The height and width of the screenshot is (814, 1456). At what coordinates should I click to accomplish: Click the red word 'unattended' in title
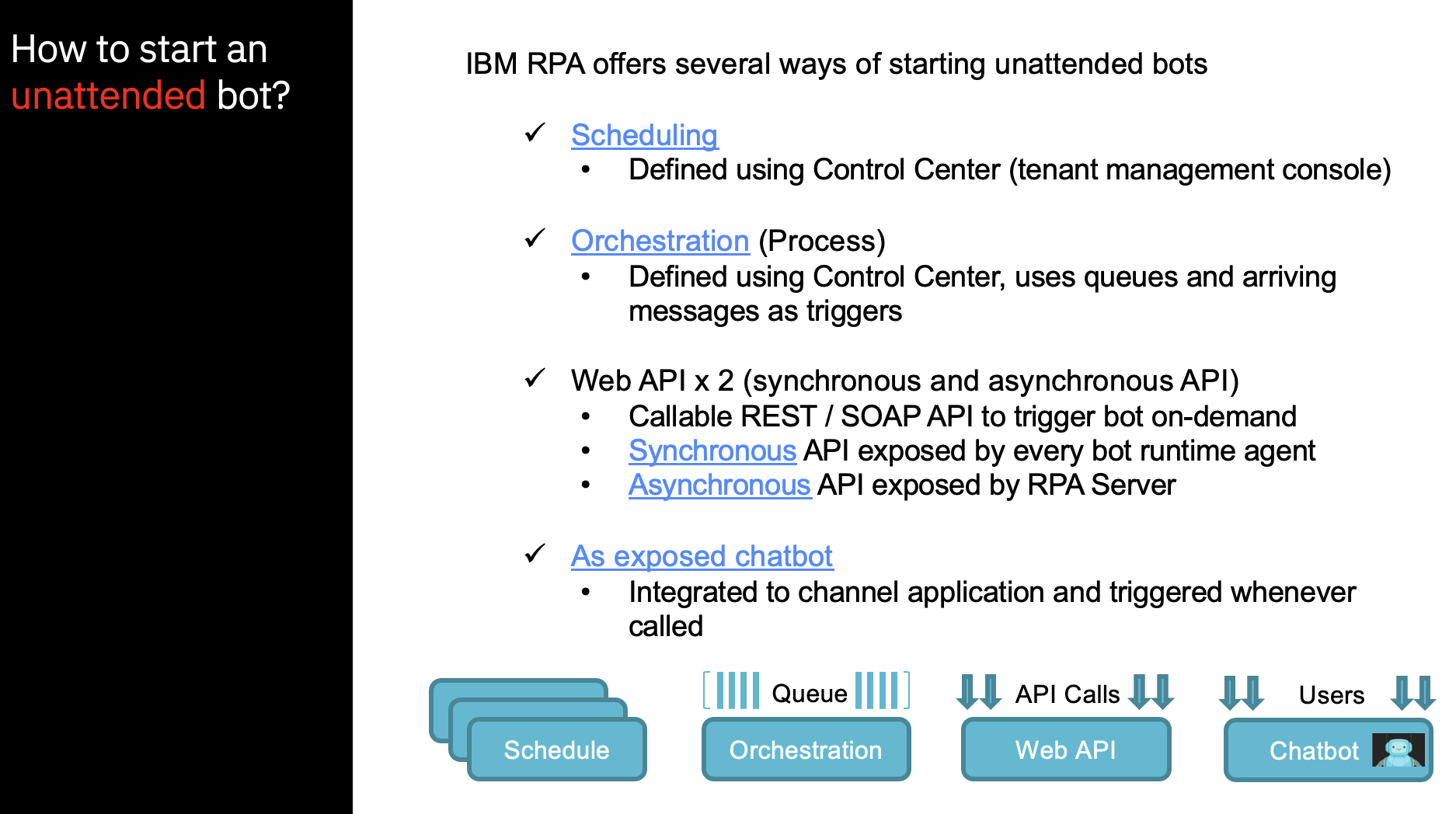point(108,96)
